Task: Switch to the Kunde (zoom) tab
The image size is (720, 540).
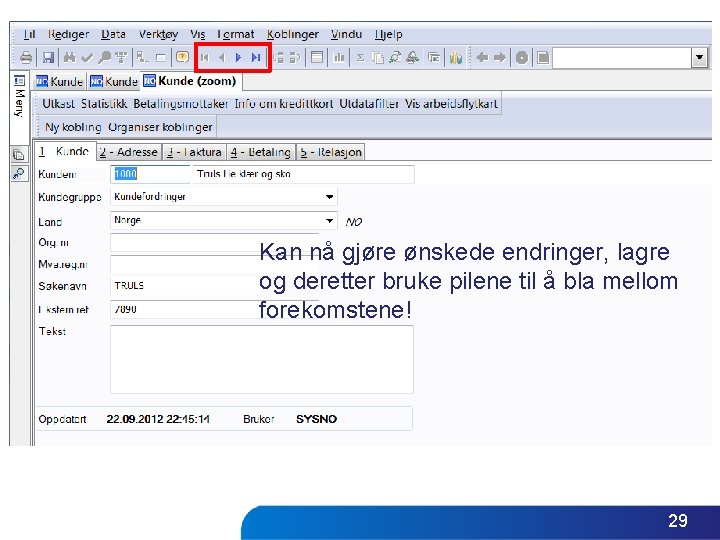Action: 191,81
